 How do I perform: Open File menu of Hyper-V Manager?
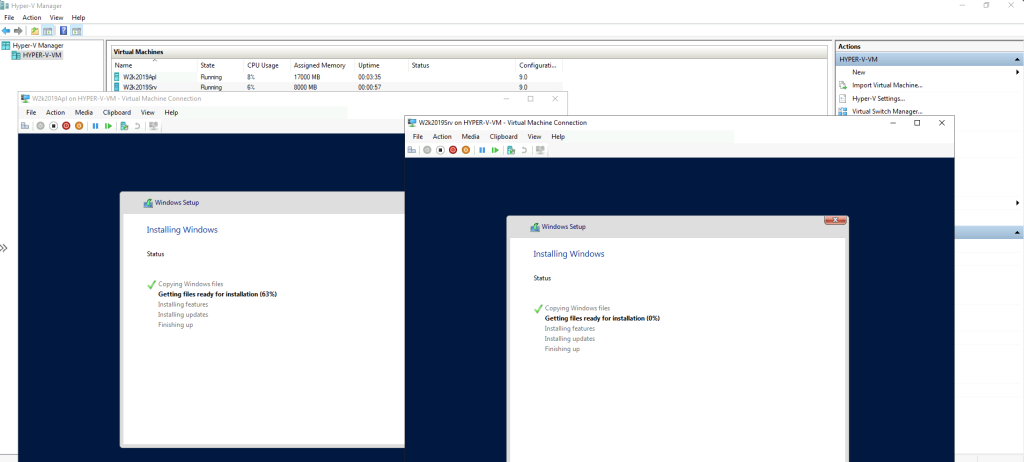(9, 18)
